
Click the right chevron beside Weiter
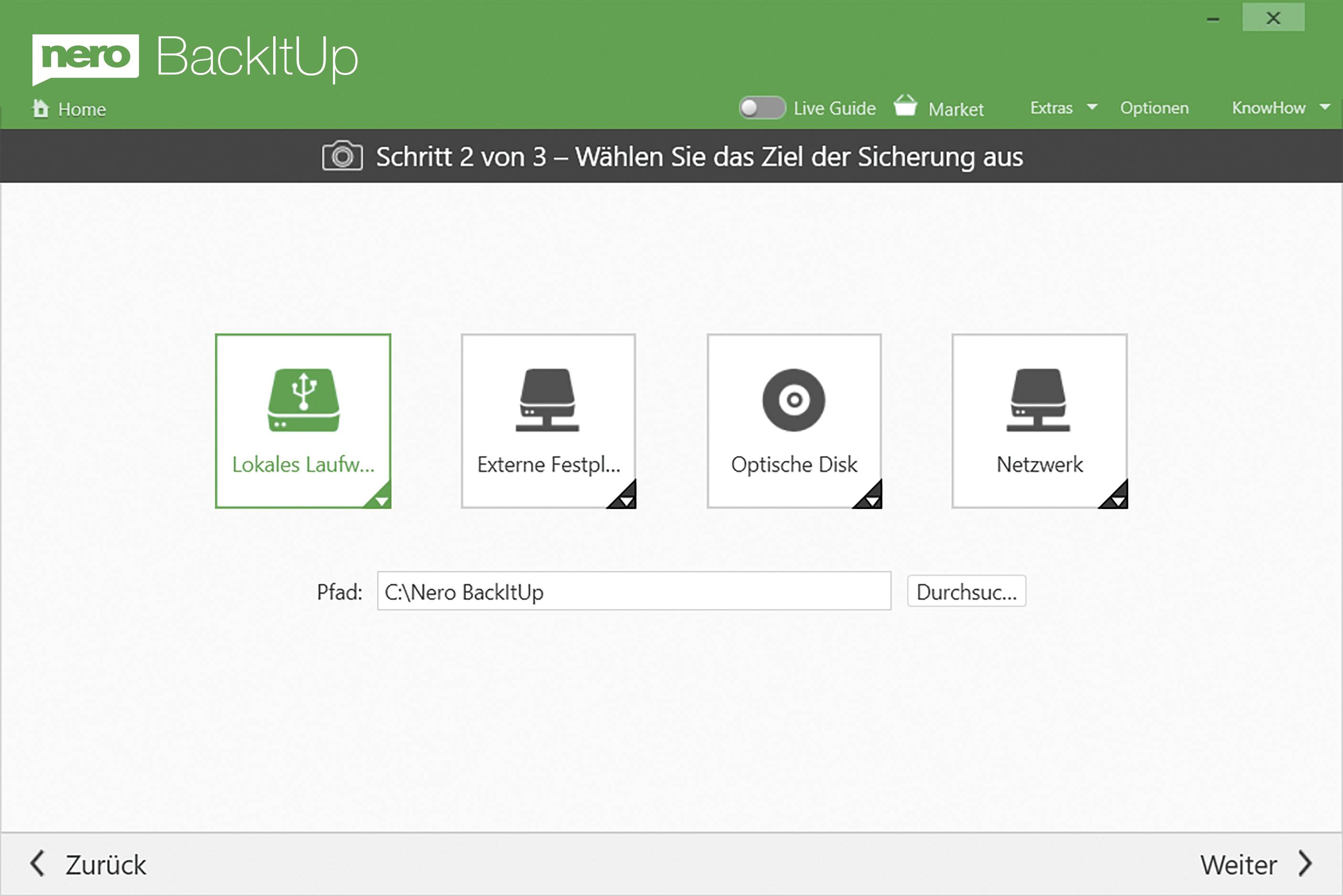1305,864
